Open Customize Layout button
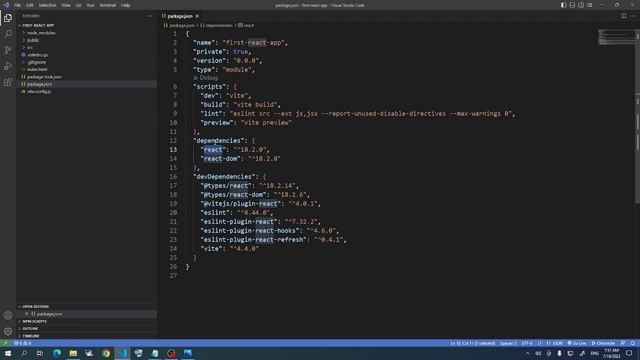 click(590, 5)
